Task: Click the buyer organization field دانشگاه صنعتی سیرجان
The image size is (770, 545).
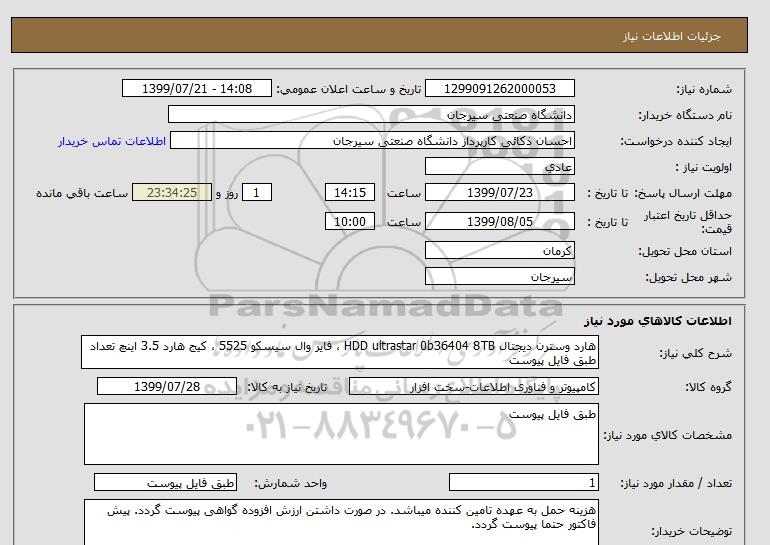Action: point(371,114)
